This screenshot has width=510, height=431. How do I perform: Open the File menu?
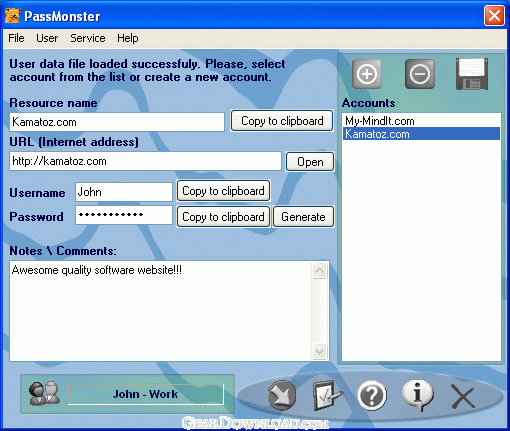16,38
